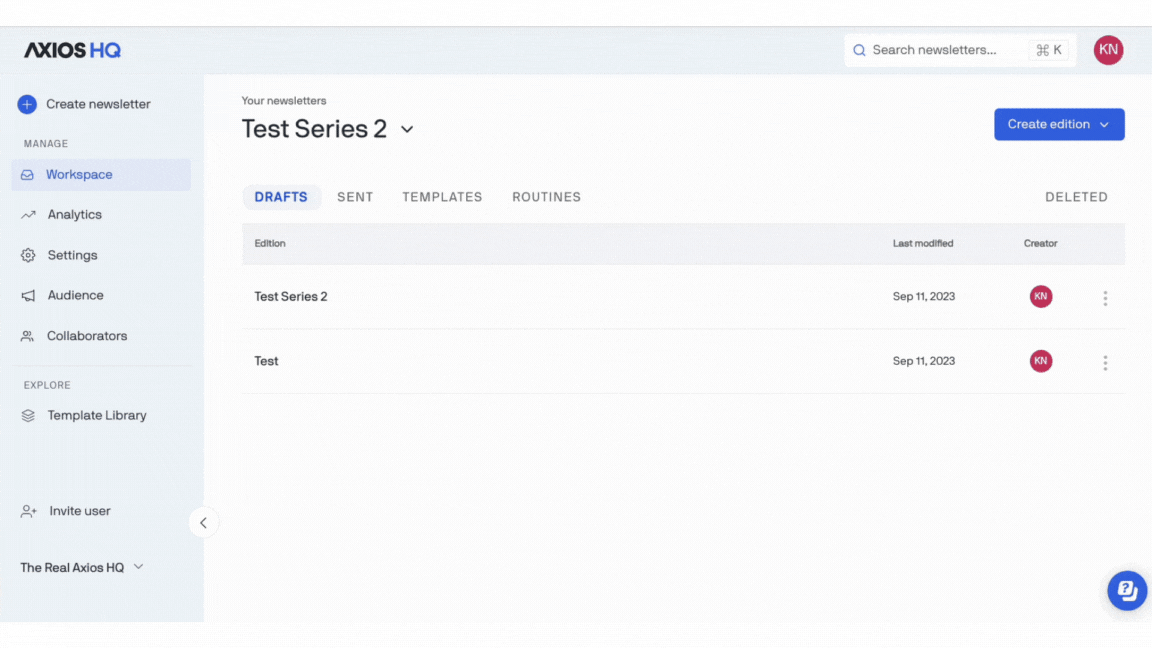The height and width of the screenshot is (648, 1152).
Task: Open the help chat bubble icon
Action: [x=1127, y=590]
